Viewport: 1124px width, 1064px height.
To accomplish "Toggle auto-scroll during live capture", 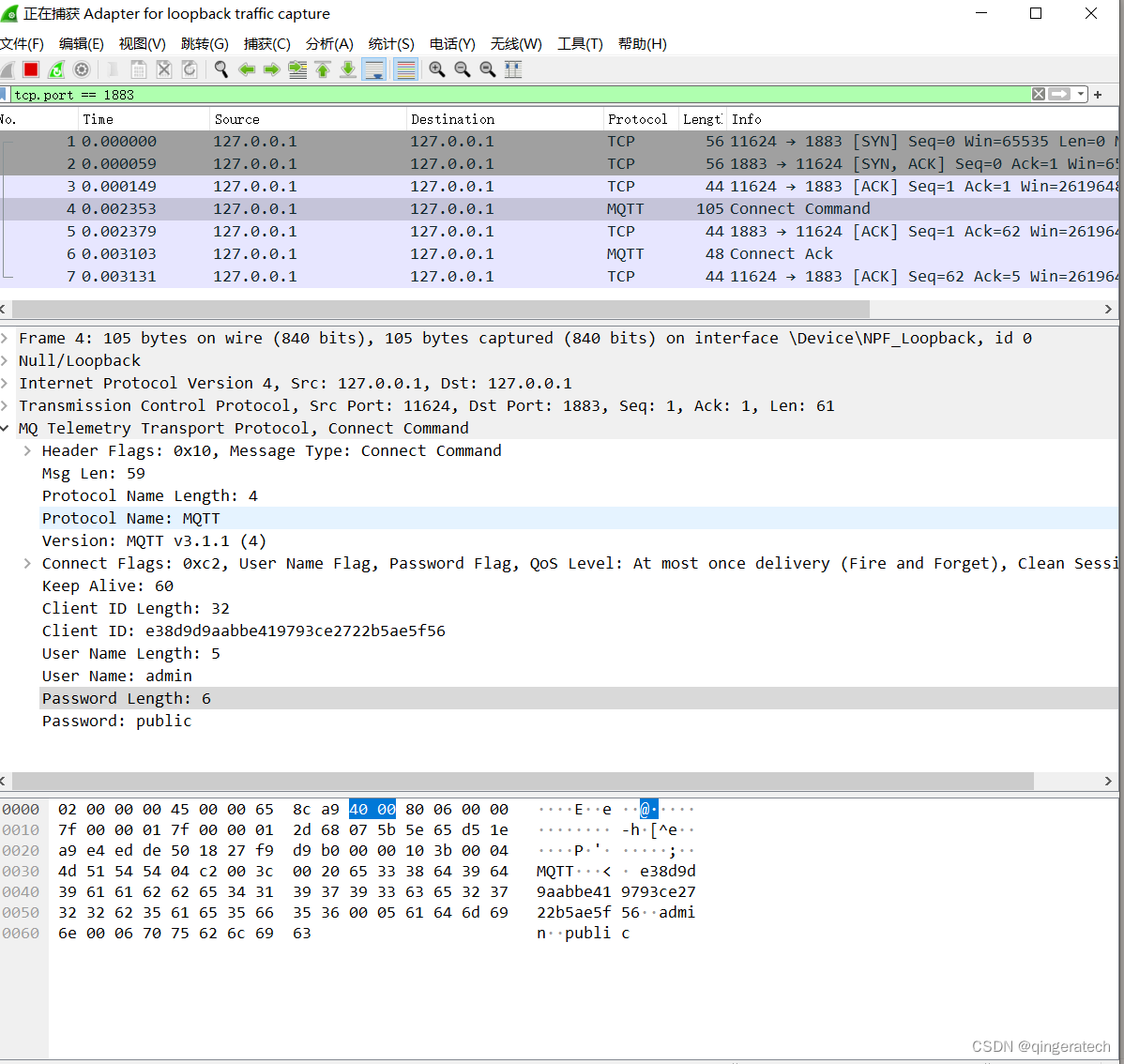I will coord(373,68).
